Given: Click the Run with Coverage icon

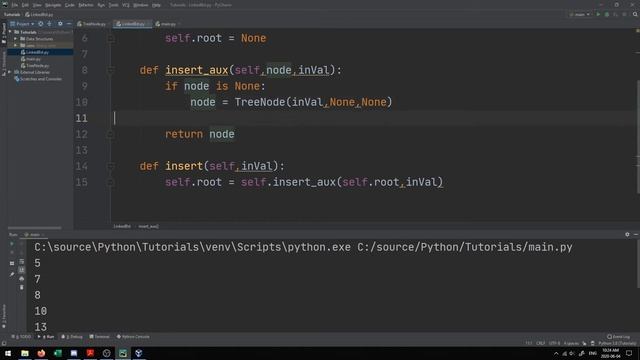Looking at the screenshot, I should click(616, 15).
